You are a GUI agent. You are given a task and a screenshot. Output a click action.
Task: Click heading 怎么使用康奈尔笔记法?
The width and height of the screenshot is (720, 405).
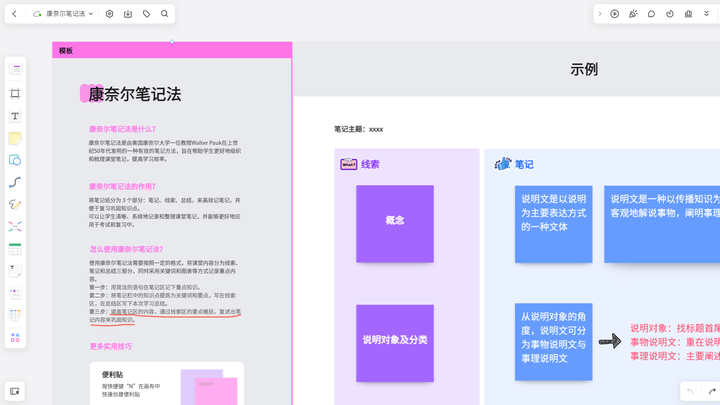point(126,249)
